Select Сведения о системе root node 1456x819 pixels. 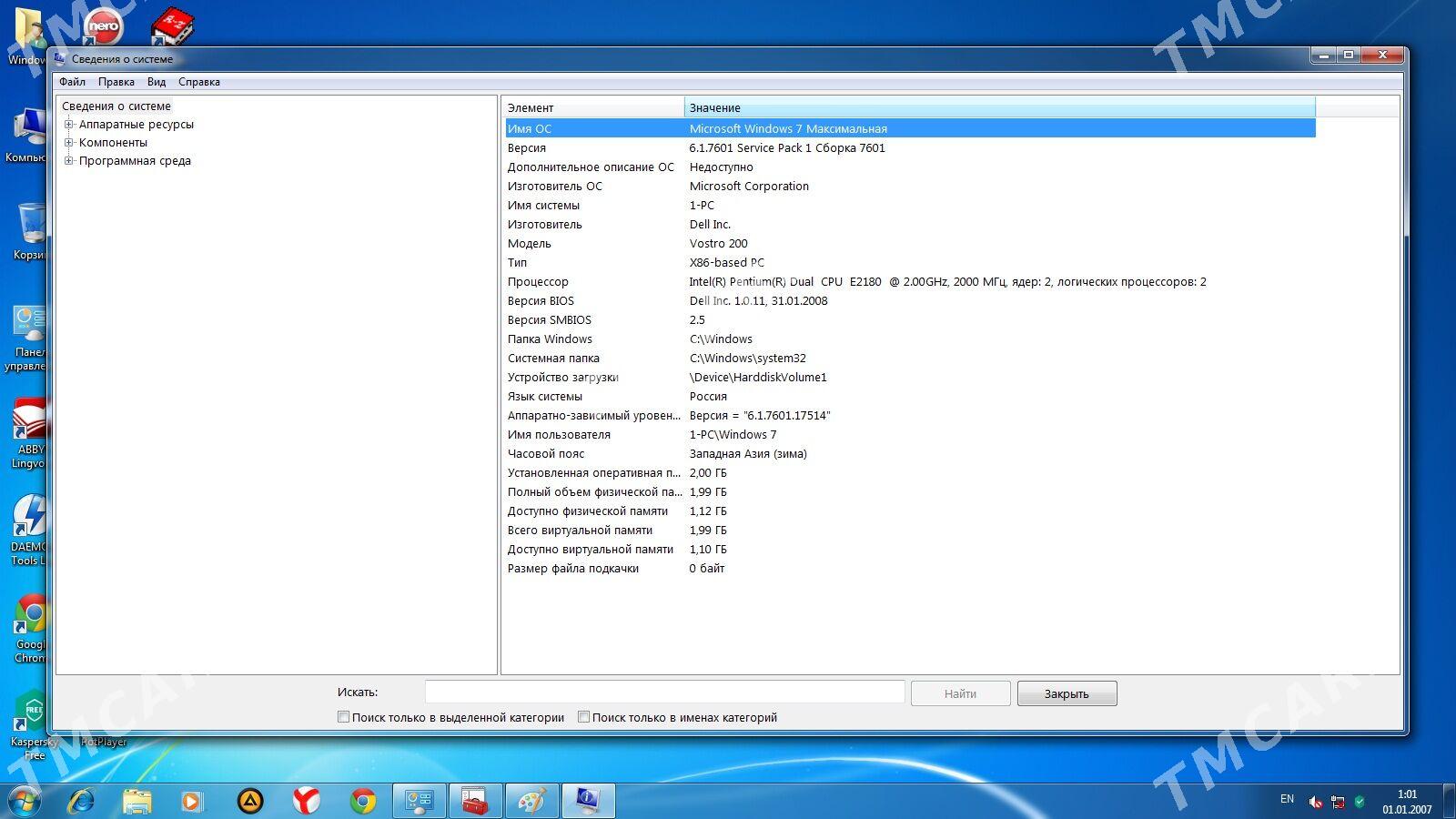click(116, 106)
